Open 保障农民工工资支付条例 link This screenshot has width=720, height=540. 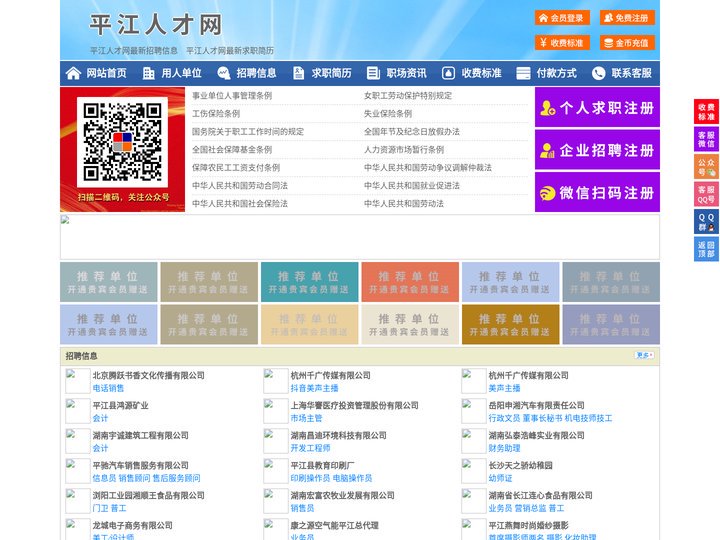236,168
